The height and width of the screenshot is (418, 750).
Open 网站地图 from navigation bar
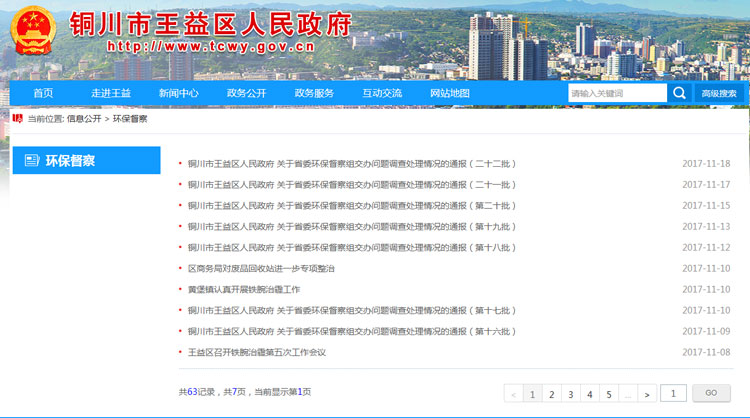(x=450, y=93)
